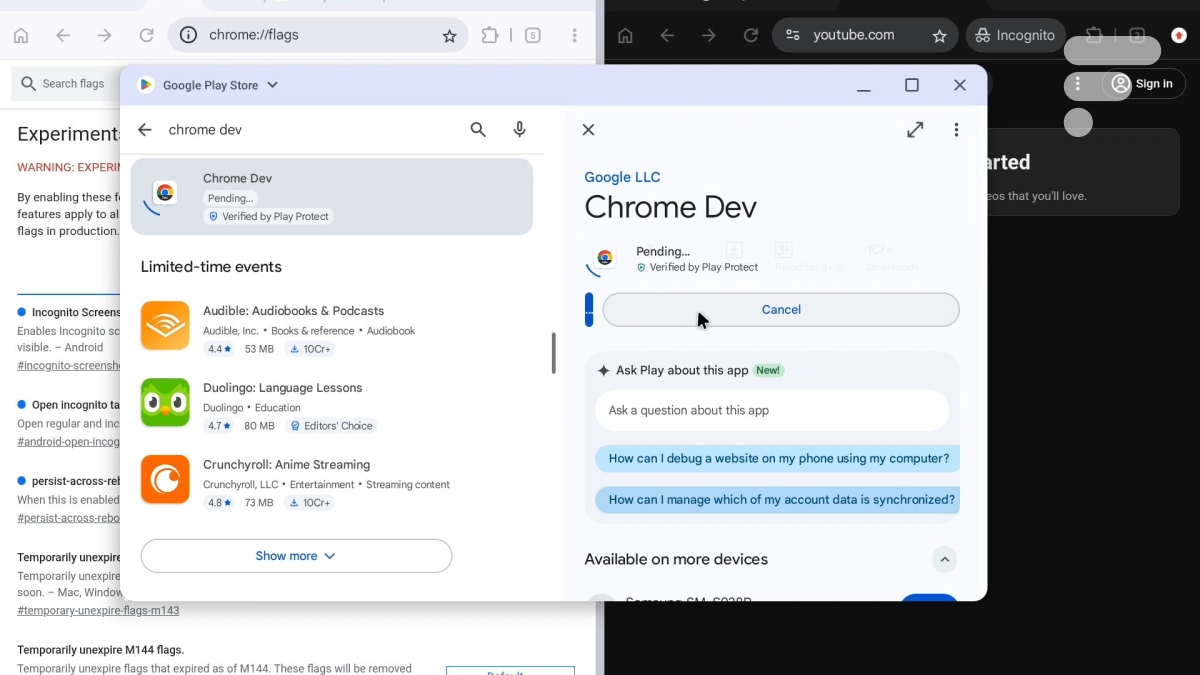Screen dimensions: 1200x675
Task: Go back using Play Store back arrow
Action: 145,130
